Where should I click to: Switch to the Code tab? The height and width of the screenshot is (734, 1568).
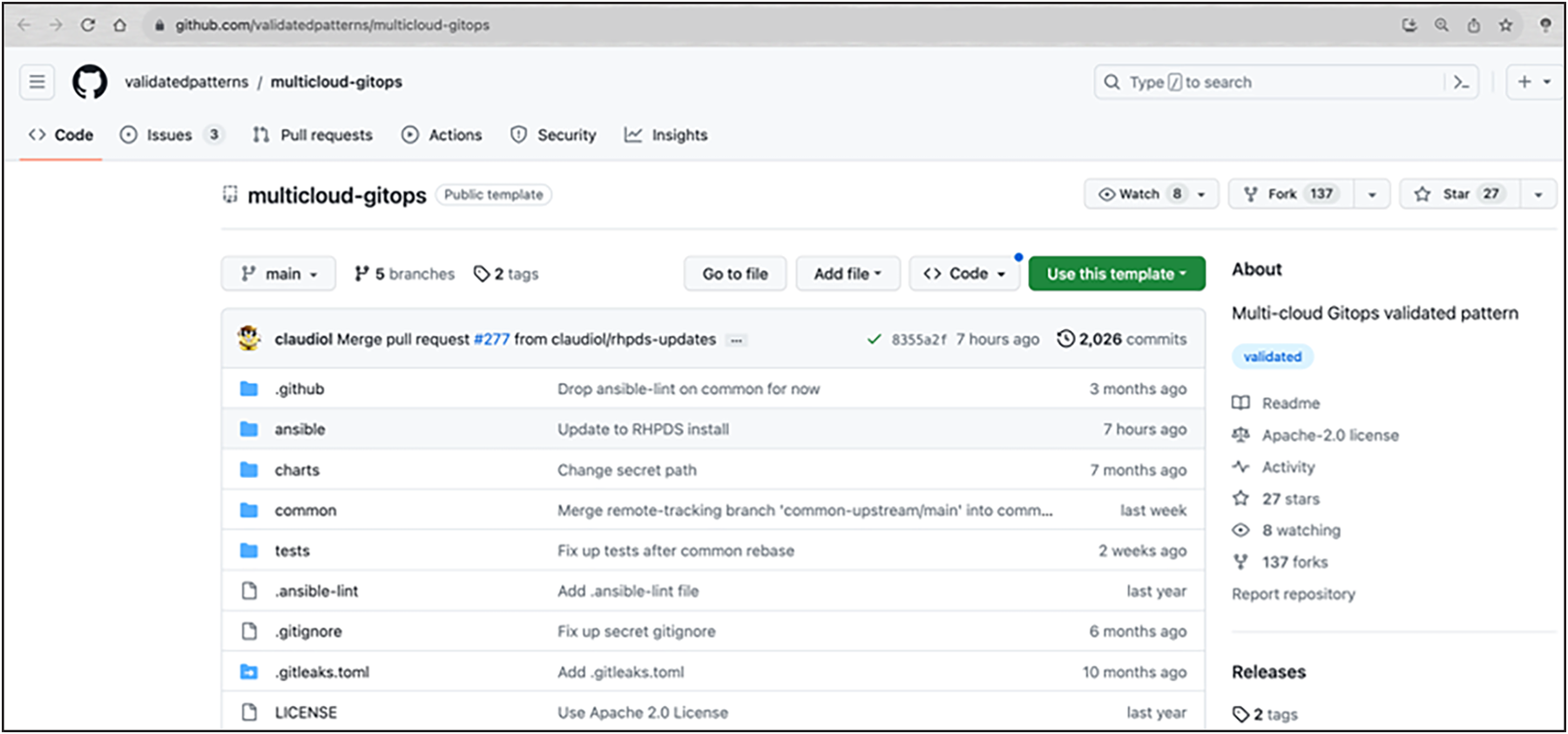click(61, 135)
